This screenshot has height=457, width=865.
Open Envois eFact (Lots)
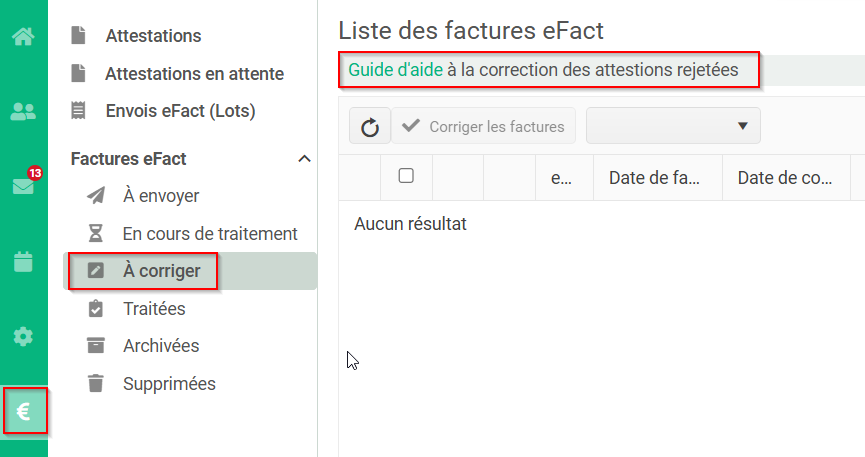[180, 111]
